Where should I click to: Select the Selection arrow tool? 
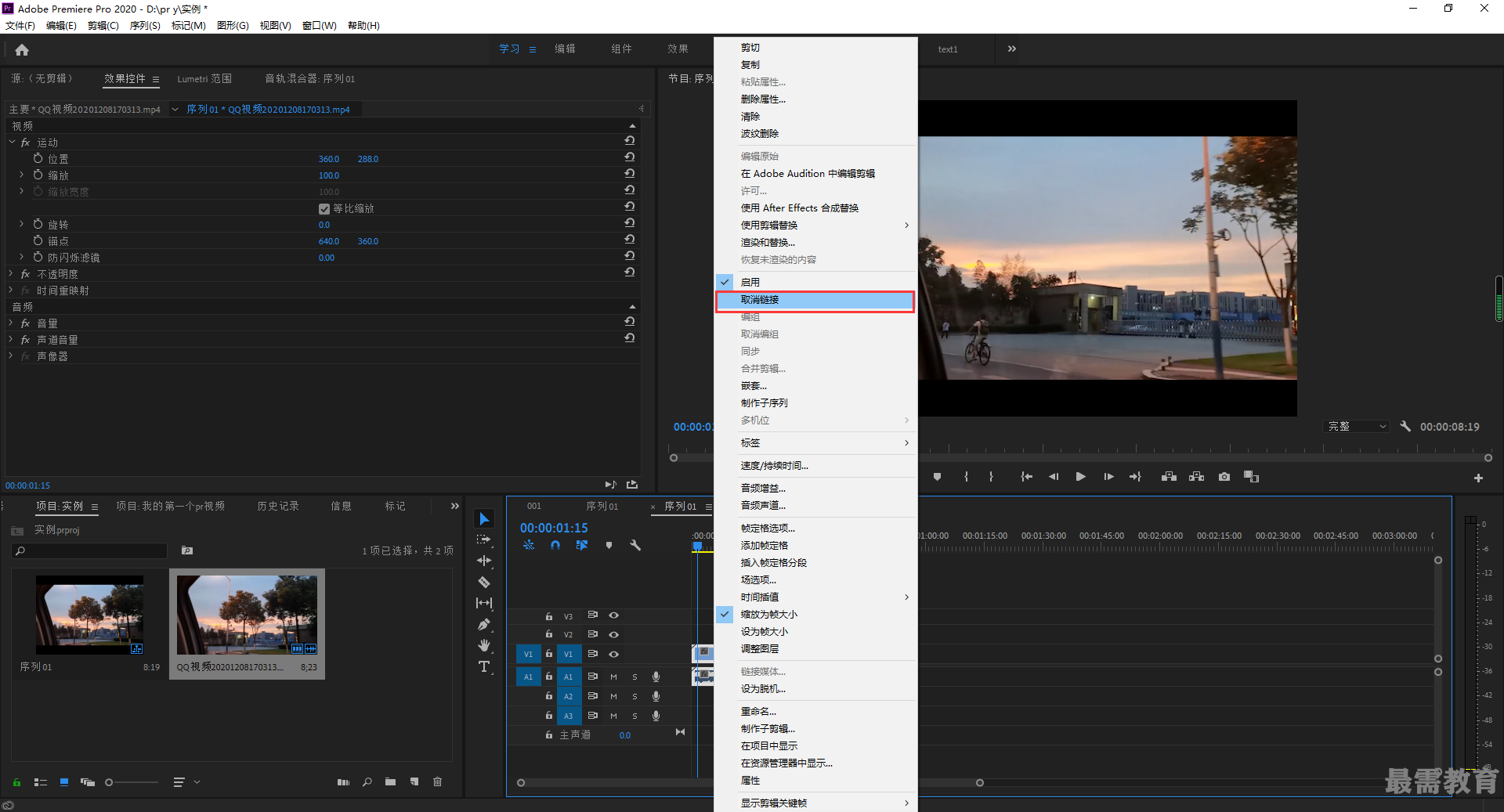(484, 519)
